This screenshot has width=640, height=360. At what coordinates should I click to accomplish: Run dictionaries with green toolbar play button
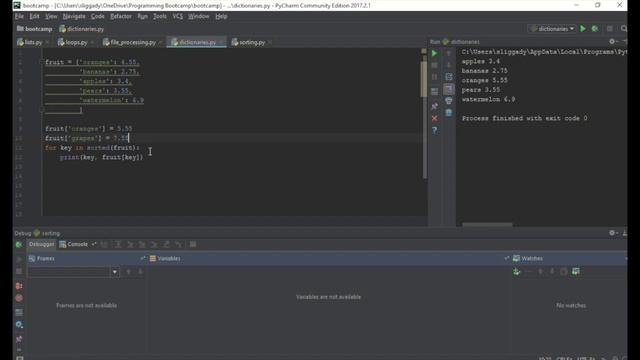coord(583,29)
